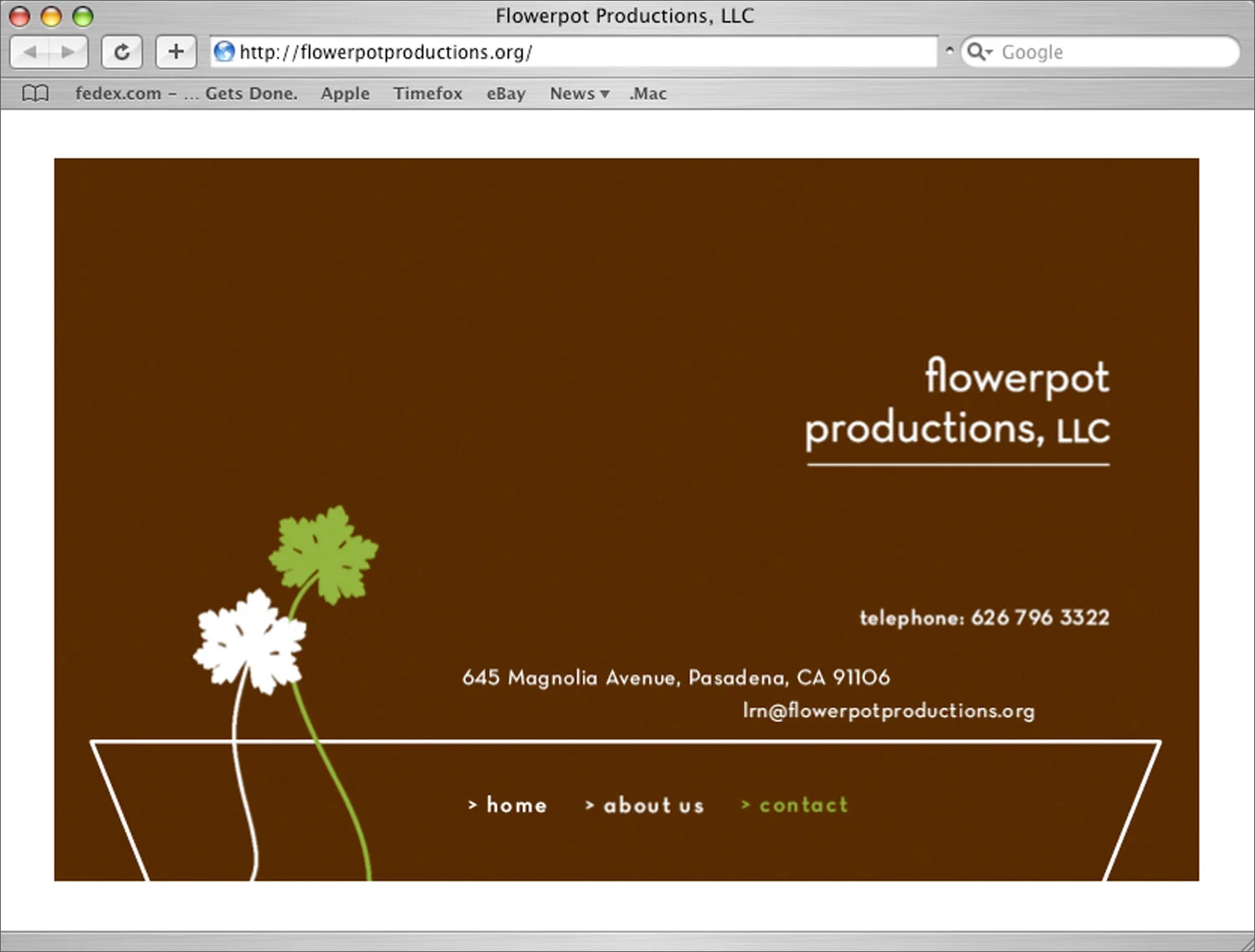Click the back navigation arrow
The height and width of the screenshot is (952, 1255).
pyautogui.click(x=30, y=51)
